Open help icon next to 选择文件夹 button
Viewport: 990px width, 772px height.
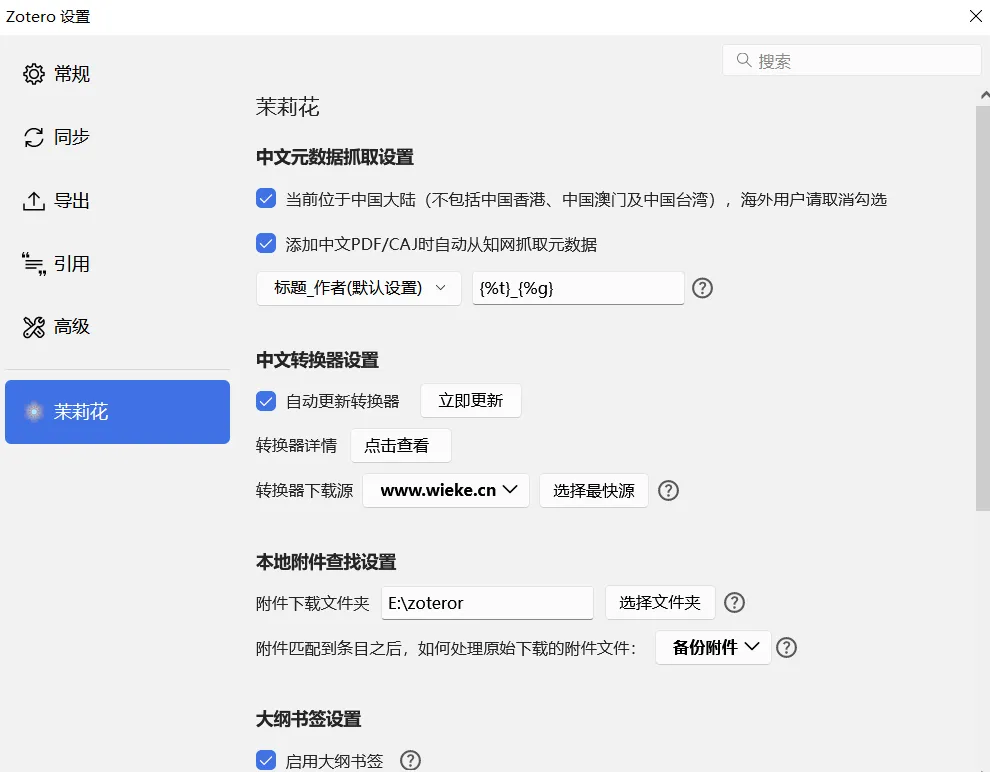click(x=734, y=603)
